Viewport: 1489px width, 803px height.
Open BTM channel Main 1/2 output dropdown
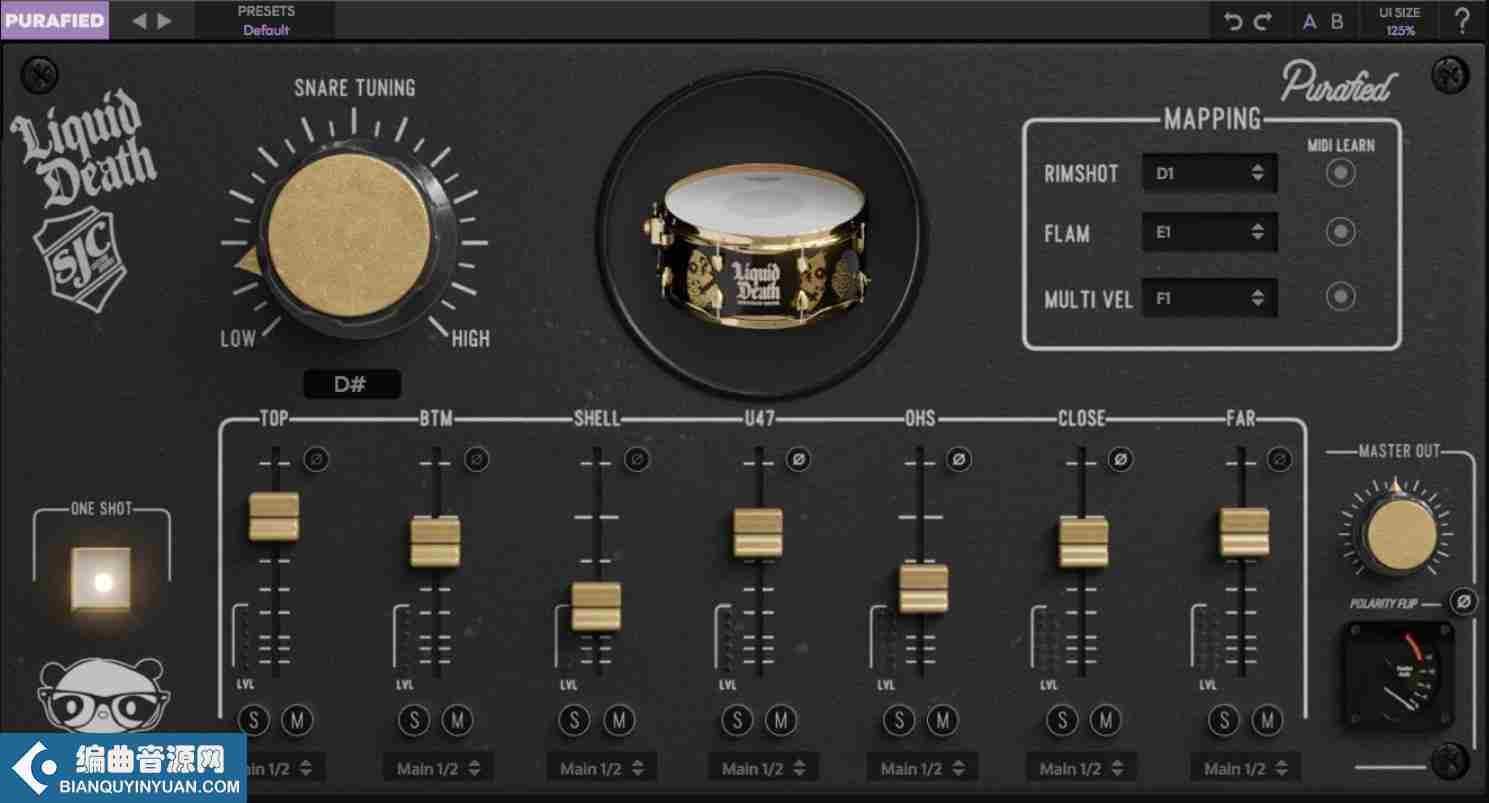438,768
